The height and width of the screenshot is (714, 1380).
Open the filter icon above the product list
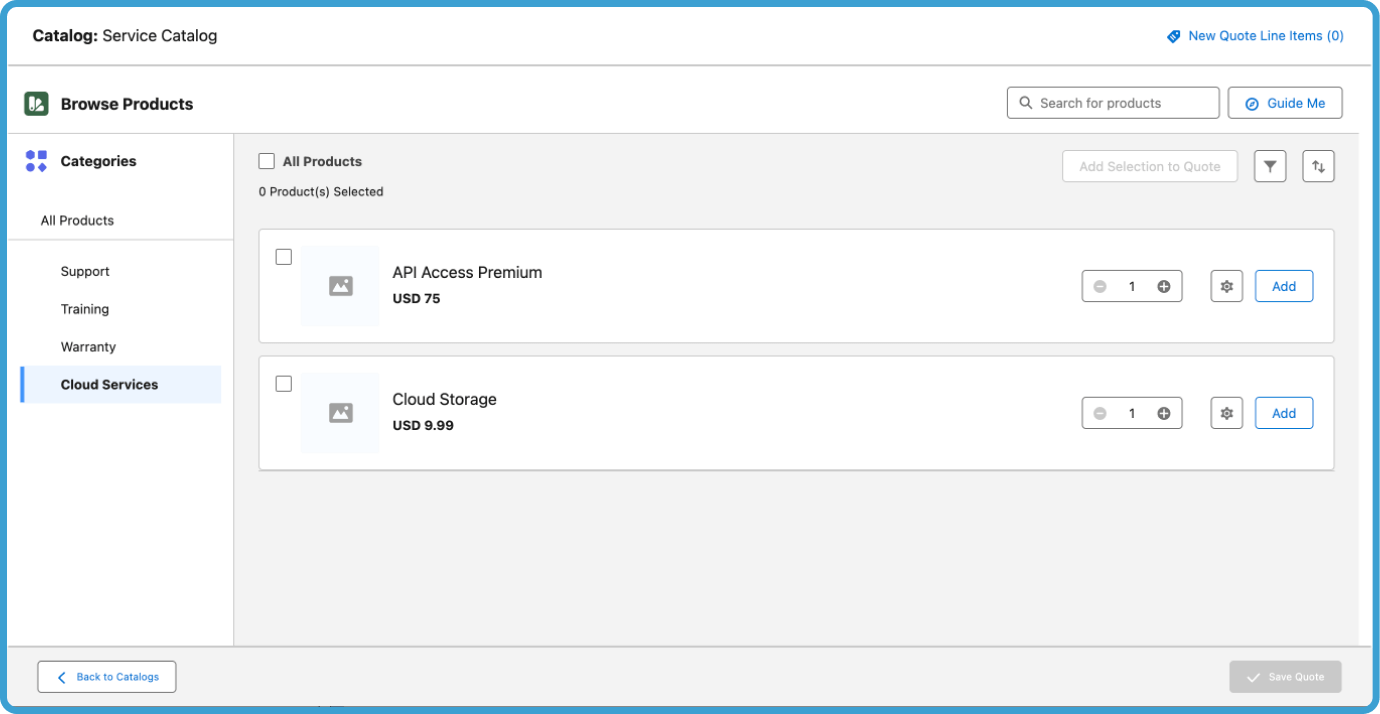pyautogui.click(x=1270, y=166)
